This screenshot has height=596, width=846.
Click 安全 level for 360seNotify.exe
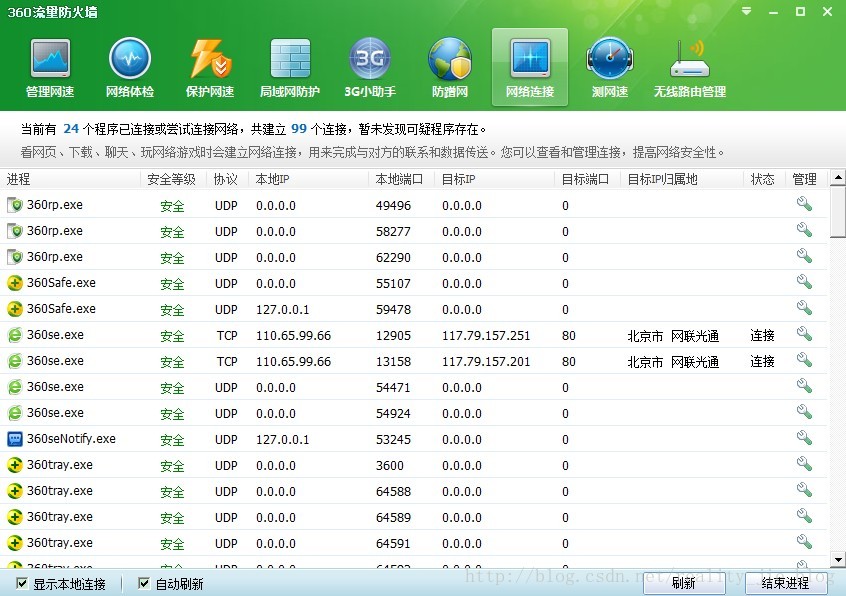point(172,440)
